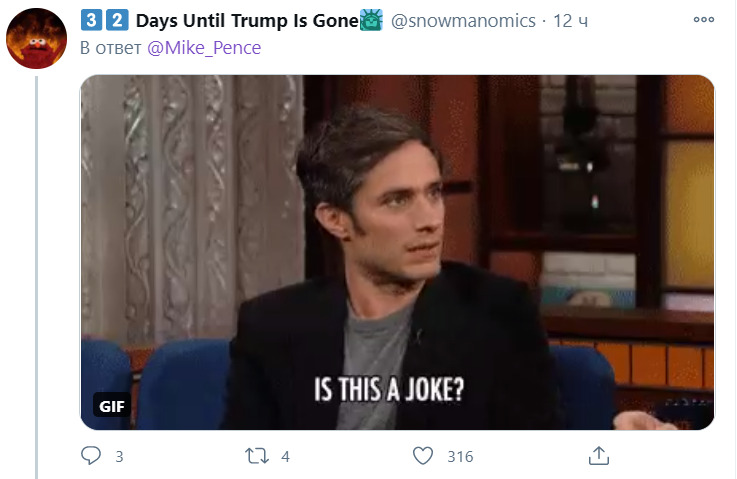
Task: Click the retweet count 4
Action: [285, 457]
